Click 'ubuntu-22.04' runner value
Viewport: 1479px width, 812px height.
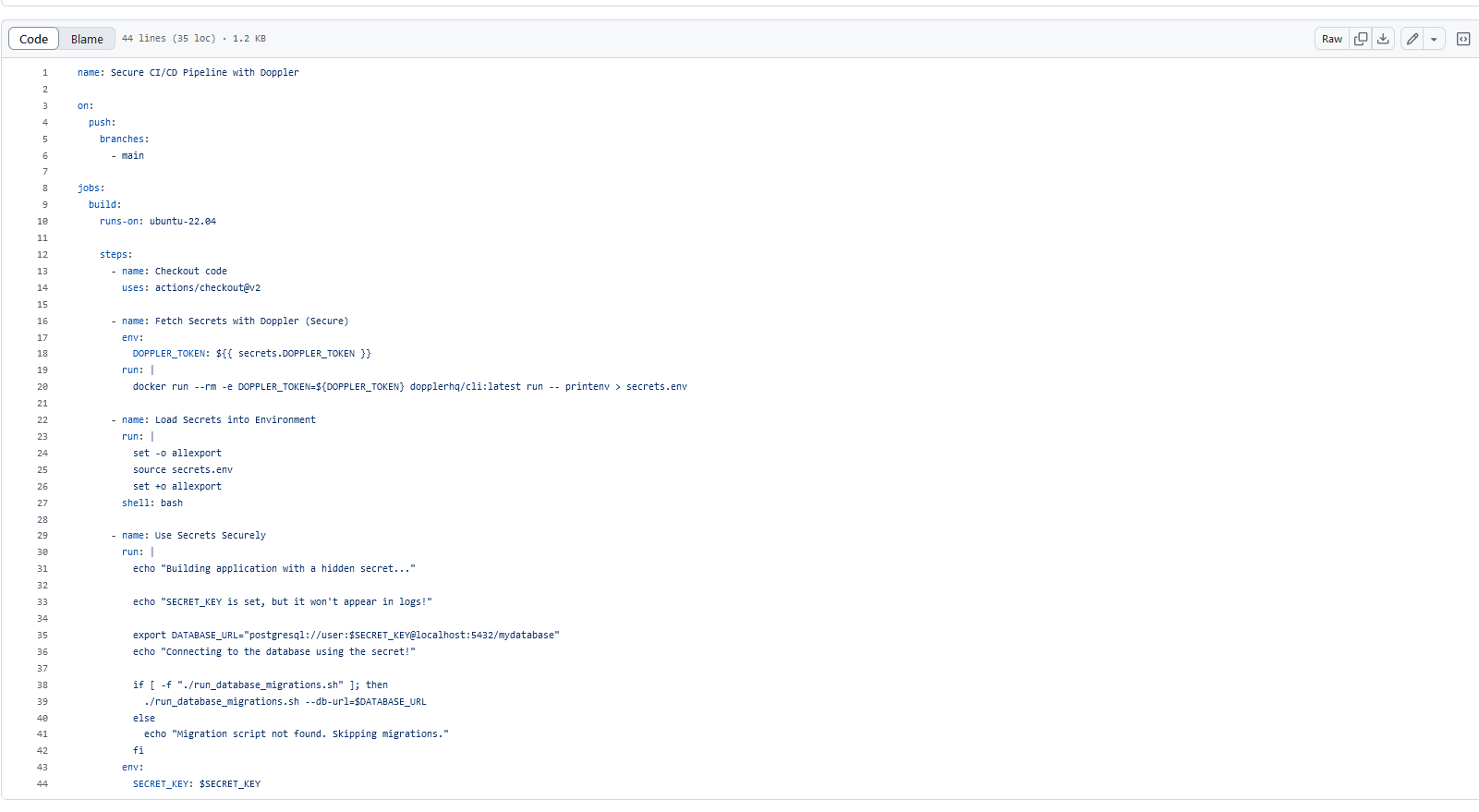click(x=183, y=222)
